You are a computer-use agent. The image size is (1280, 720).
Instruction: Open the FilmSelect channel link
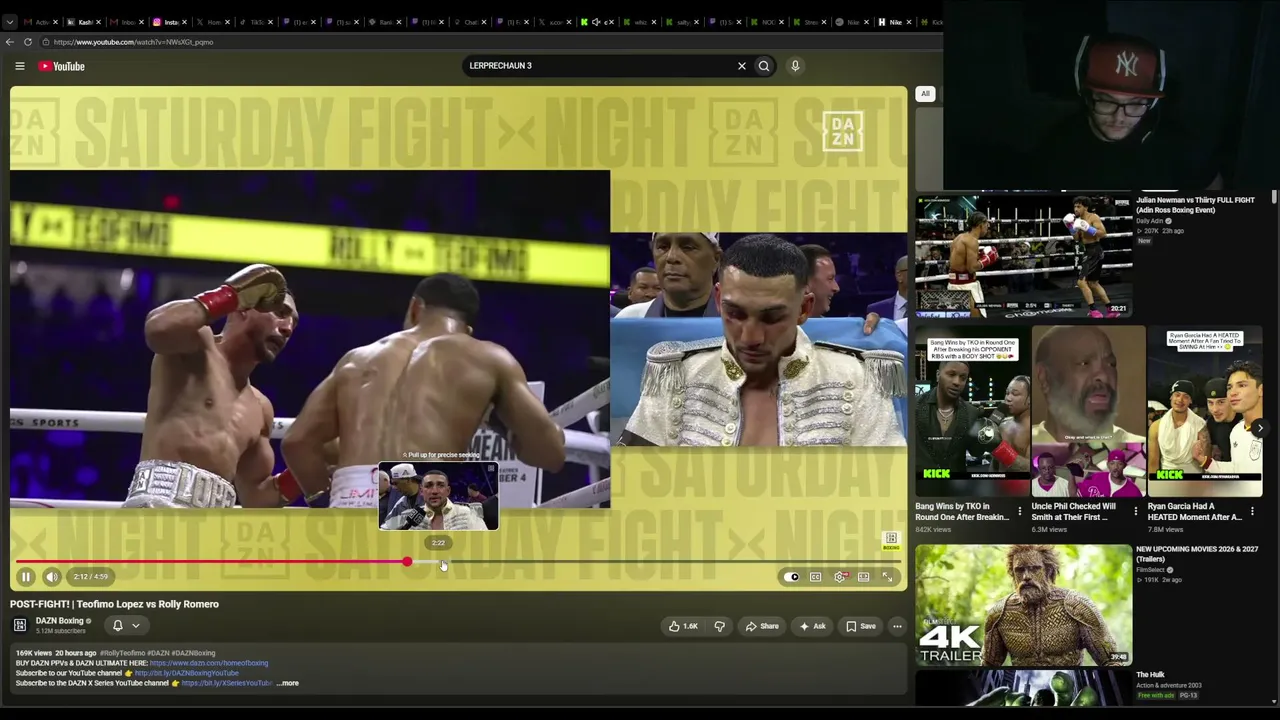coord(1152,570)
